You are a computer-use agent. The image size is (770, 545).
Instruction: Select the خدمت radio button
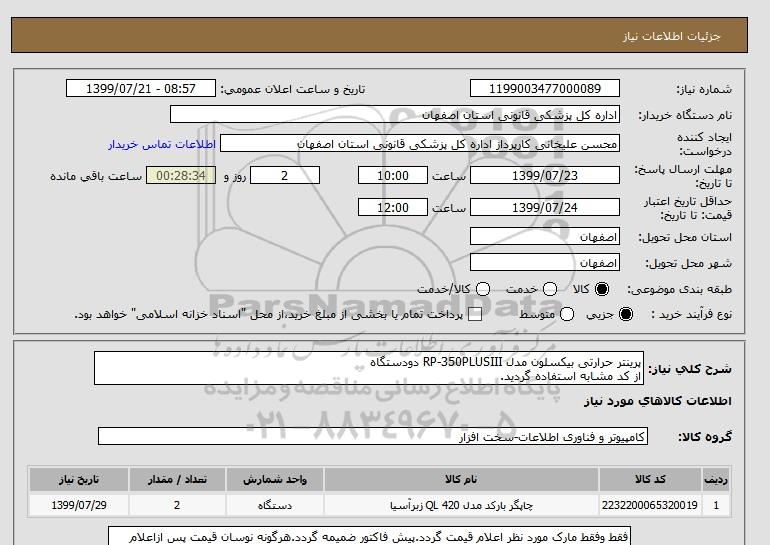click(550, 289)
